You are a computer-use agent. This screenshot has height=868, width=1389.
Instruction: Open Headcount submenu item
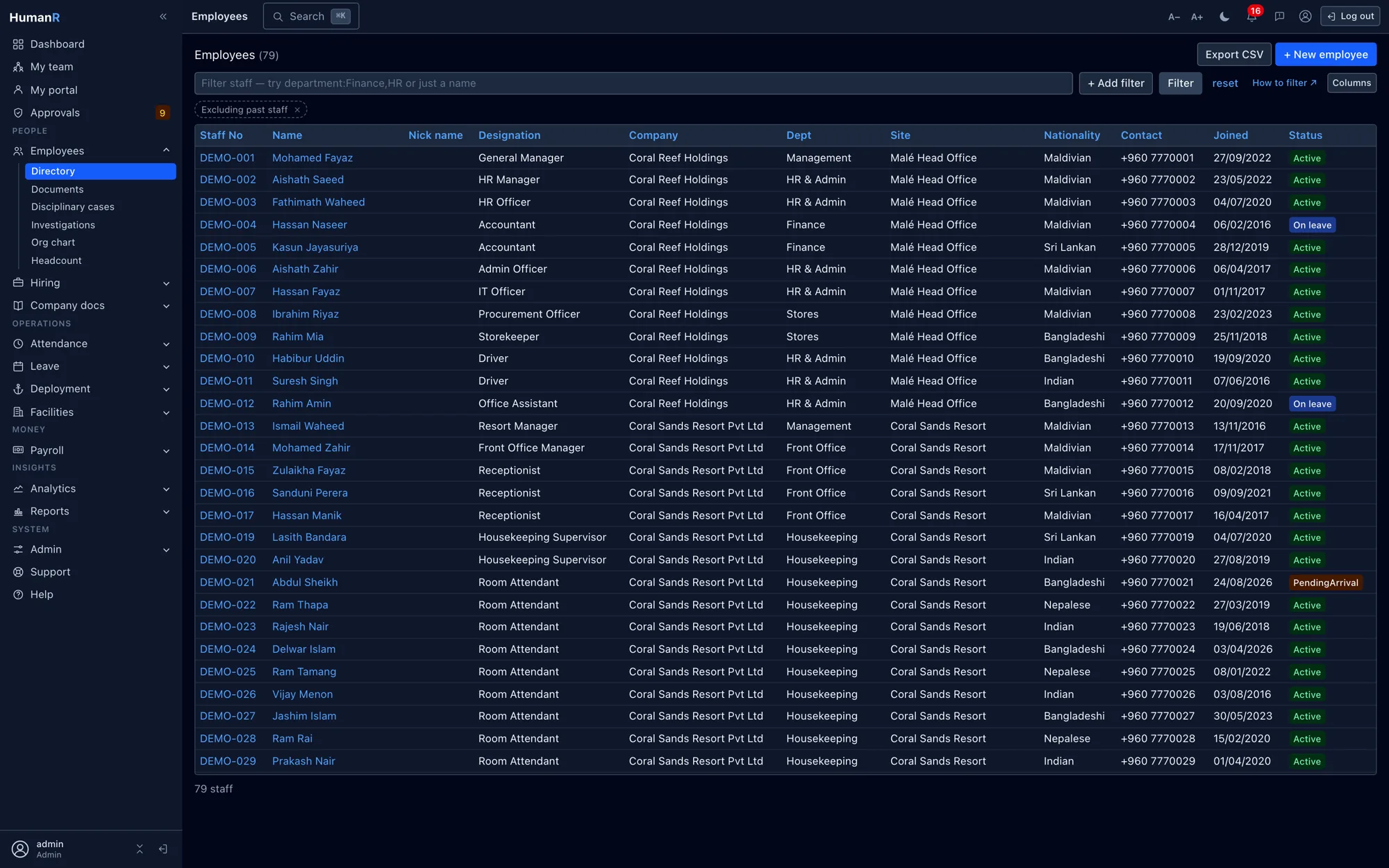56,260
